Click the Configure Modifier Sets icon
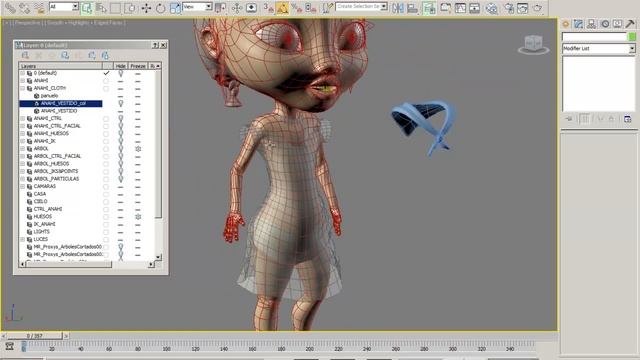 click(x=628, y=119)
